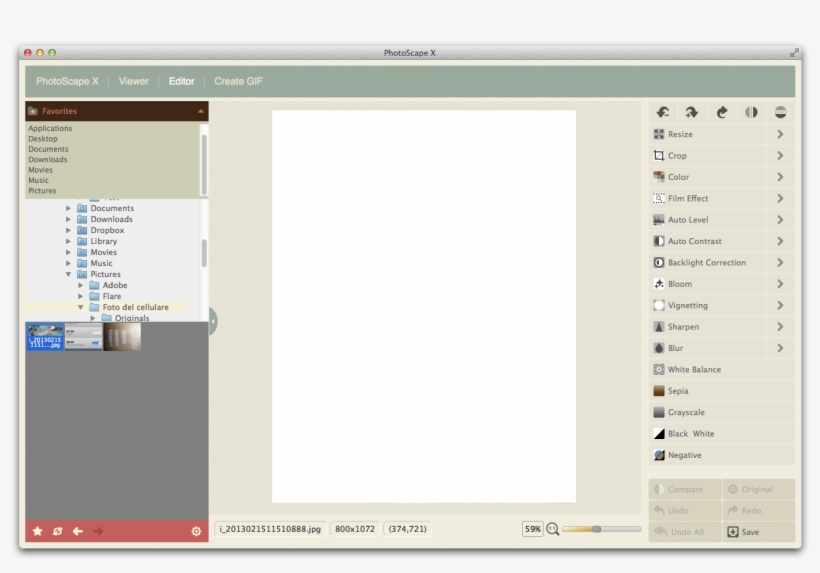Screen dimensions: 820x573
Task: Click the Auto Contrast icon
Action: (x=659, y=242)
